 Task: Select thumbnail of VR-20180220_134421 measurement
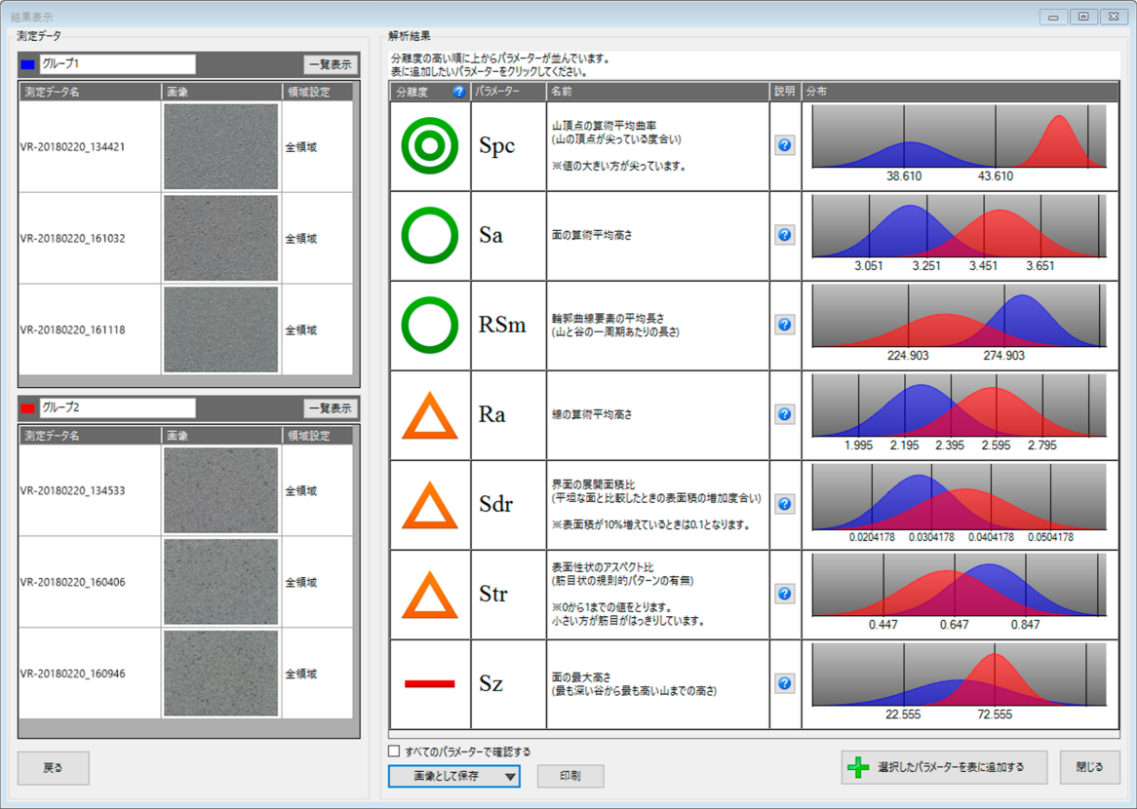click(x=221, y=147)
